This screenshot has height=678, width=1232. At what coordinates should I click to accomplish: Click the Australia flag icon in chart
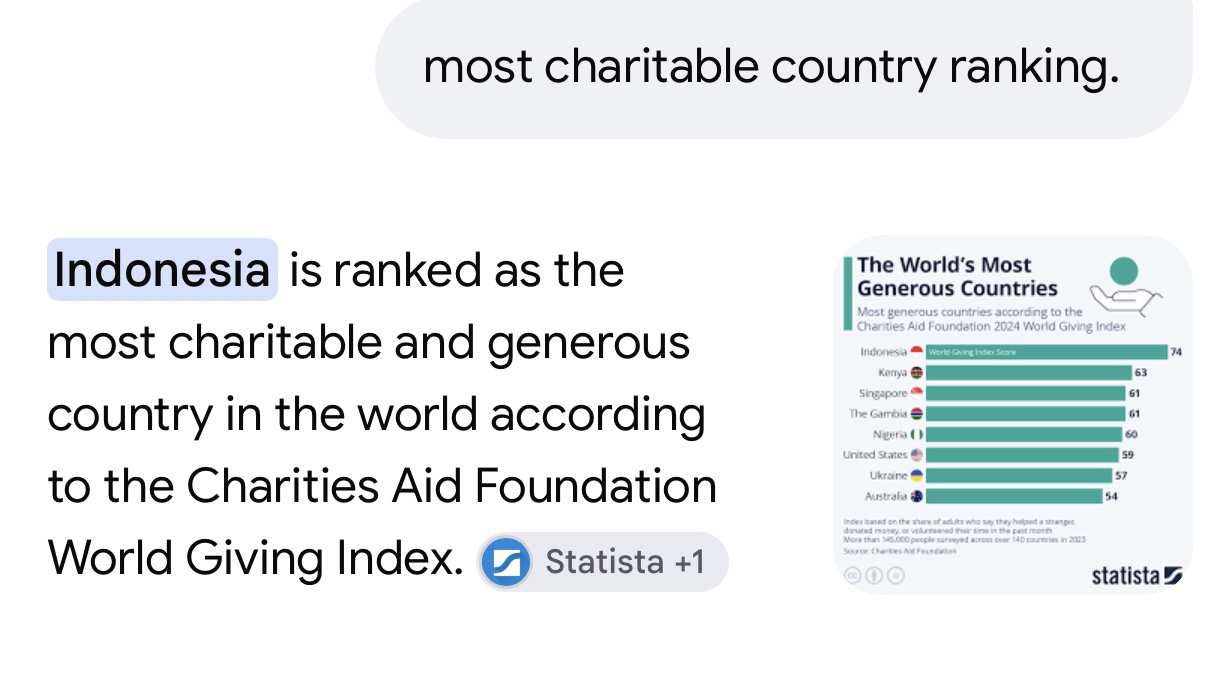click(917, 496)
